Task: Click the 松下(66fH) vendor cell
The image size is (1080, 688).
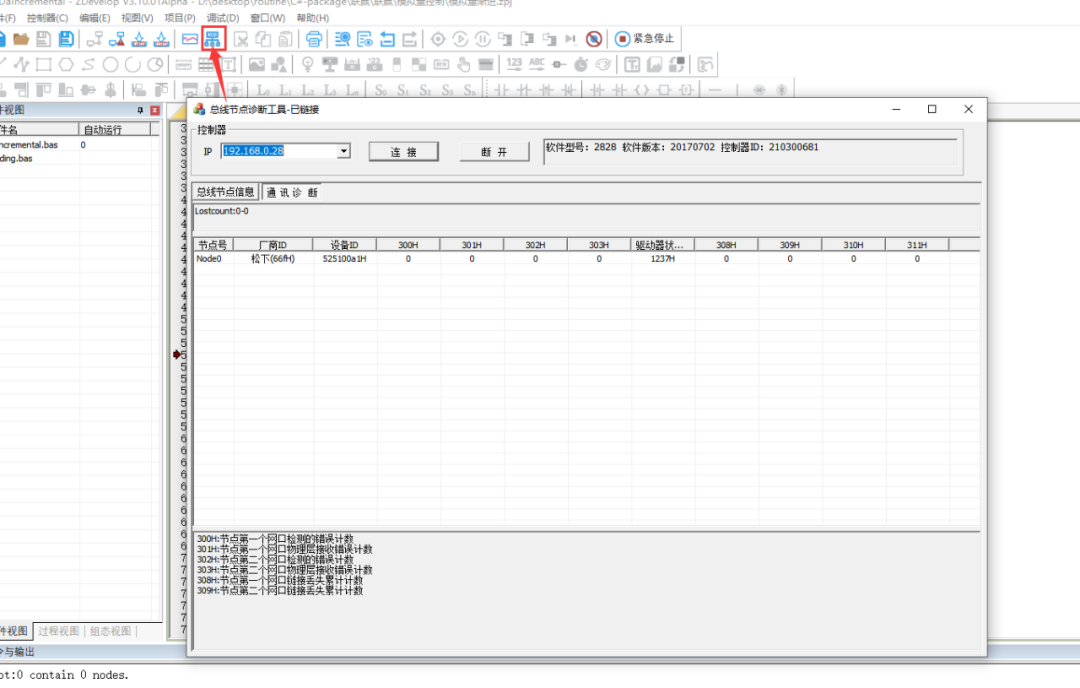Action: pyautogui.click(x=273, y=259)
